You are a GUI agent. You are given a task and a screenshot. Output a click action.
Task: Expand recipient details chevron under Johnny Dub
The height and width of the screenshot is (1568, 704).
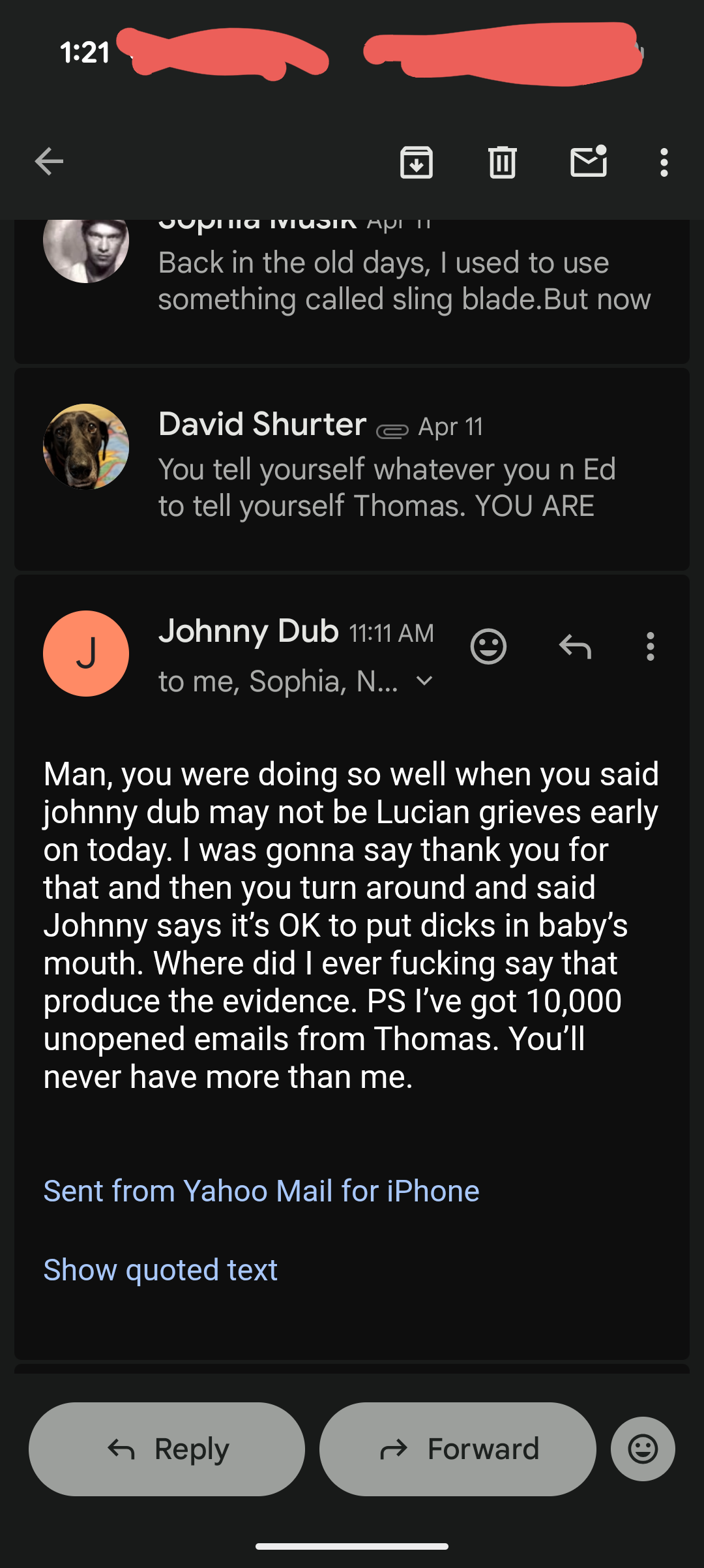424,681
